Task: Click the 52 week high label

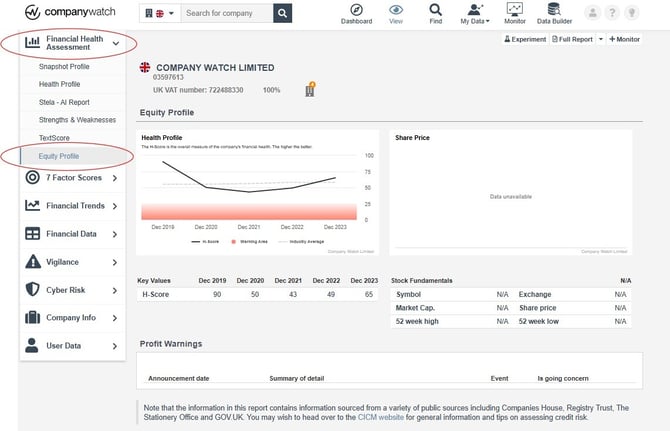Action: [x=417, y=321]
